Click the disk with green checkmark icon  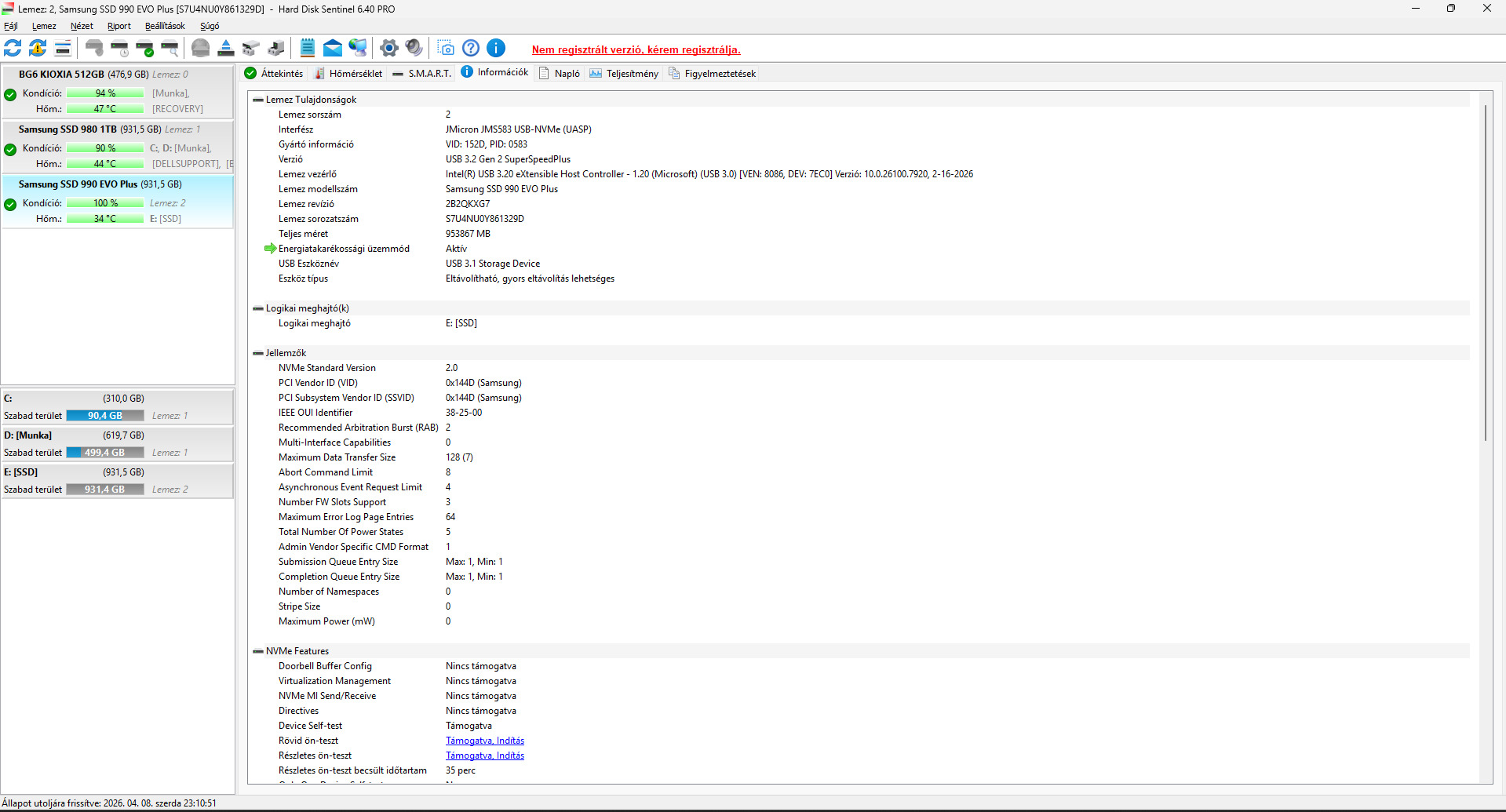(144, 48)
